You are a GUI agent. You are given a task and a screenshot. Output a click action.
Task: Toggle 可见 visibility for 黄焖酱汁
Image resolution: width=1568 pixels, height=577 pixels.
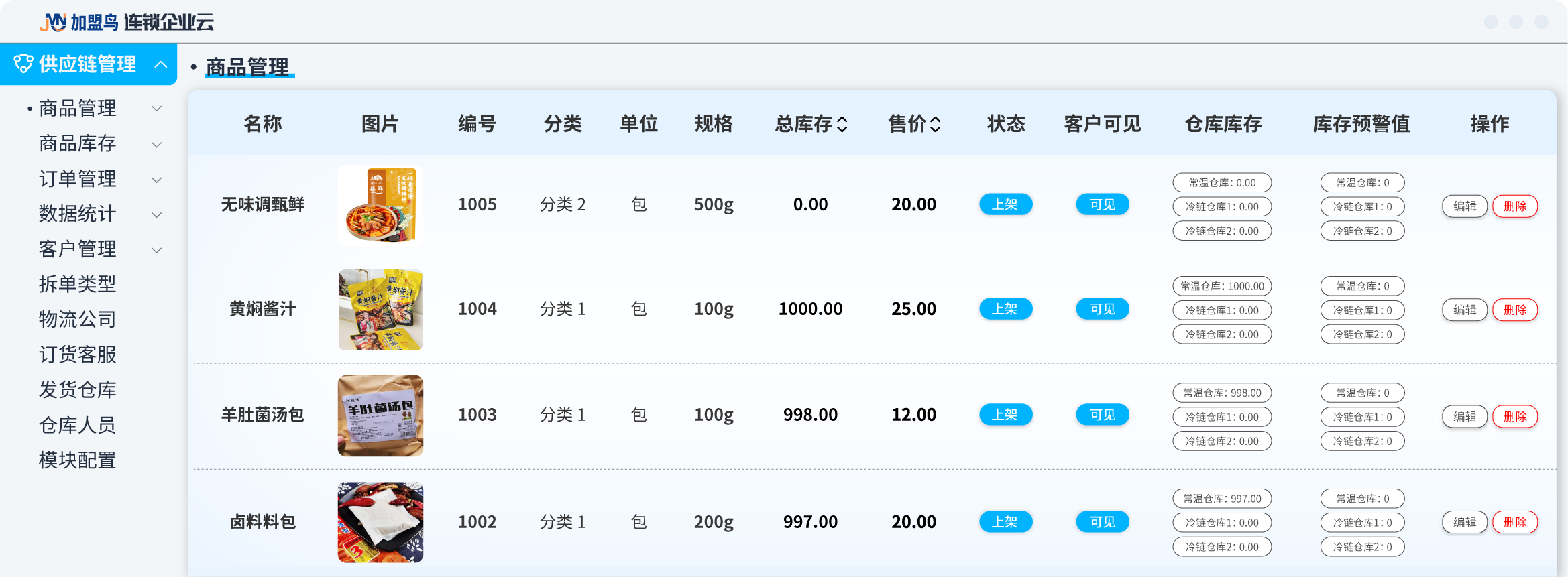pos(1102,309)
